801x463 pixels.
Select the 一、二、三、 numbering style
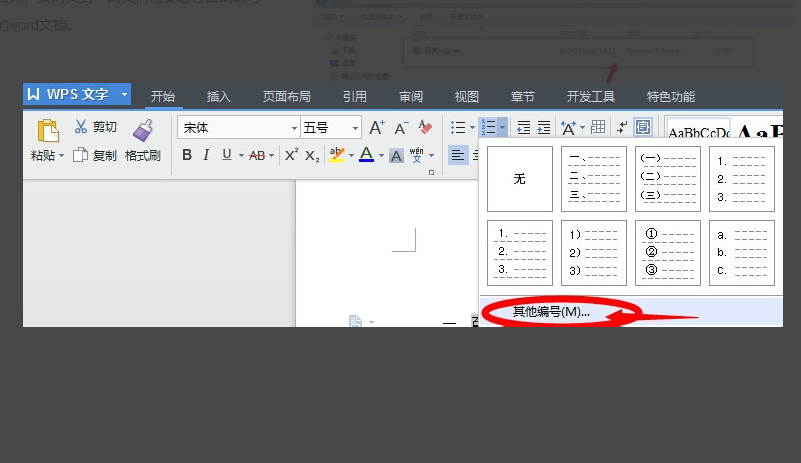[x=594, y=179]
